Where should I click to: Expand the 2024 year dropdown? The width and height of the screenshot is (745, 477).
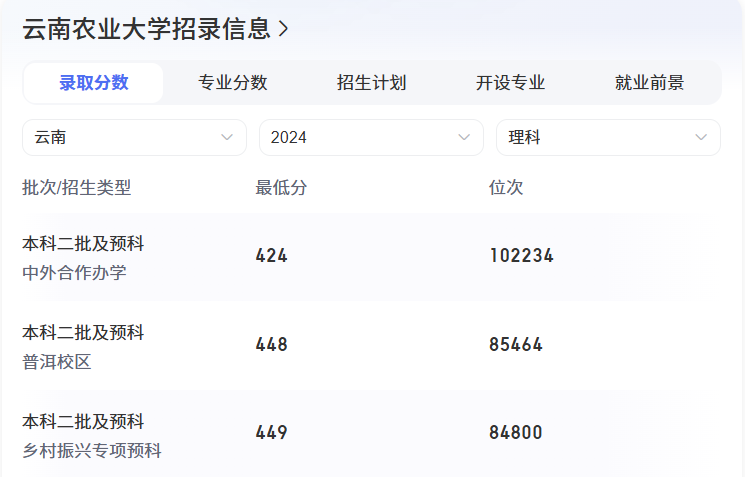371,137
